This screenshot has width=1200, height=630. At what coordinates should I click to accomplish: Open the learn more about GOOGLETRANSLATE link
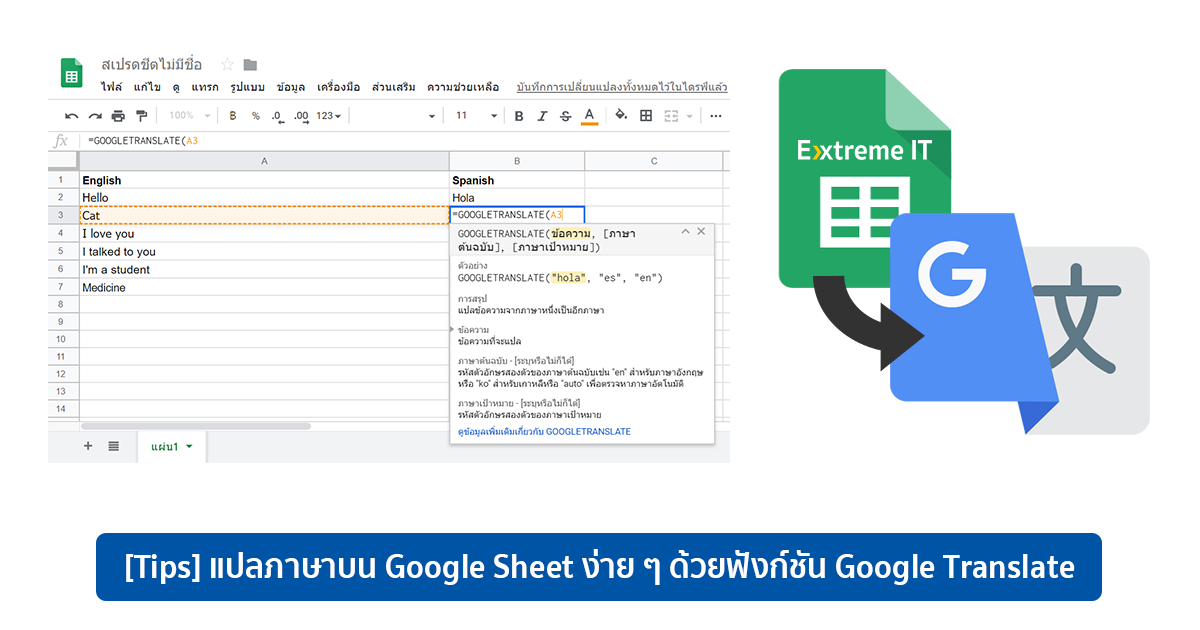point(544,431)
